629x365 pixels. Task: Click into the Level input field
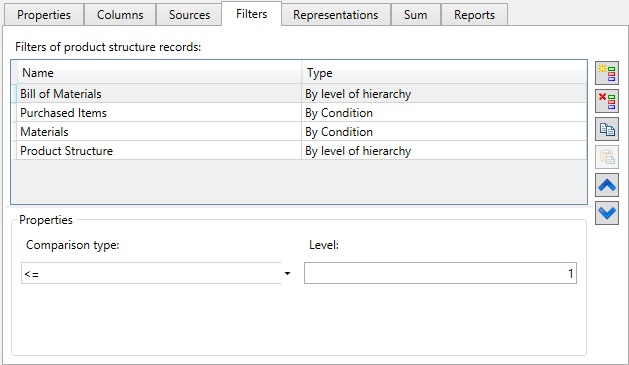pyautogui.click(x=440, y=274)
